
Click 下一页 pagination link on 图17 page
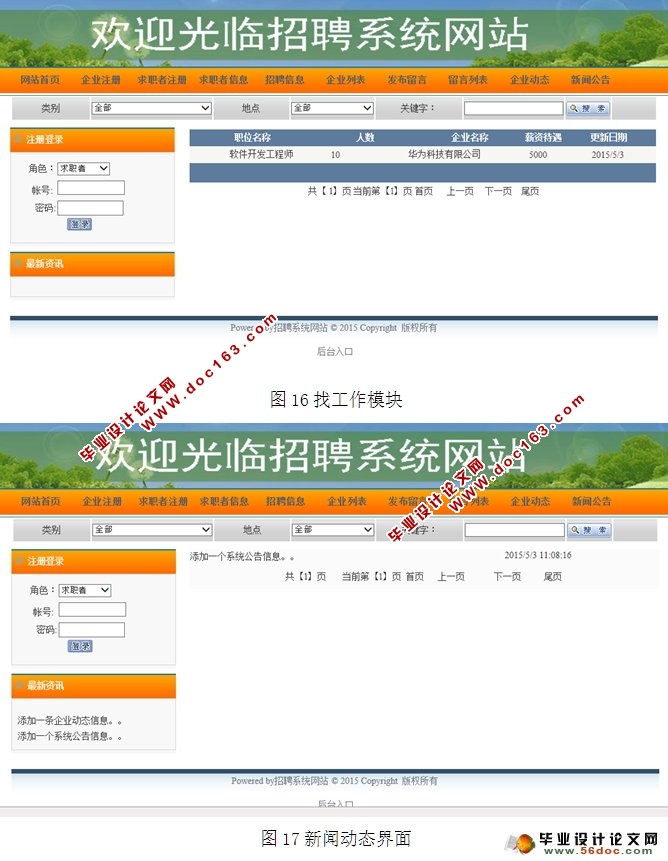(507, 577)
